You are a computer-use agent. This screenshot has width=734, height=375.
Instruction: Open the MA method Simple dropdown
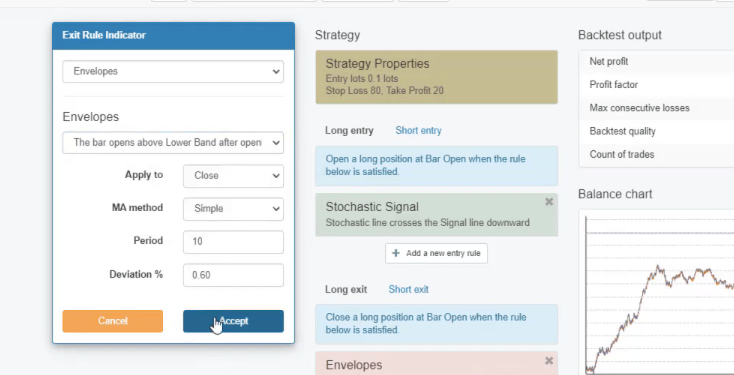(233, 209)
